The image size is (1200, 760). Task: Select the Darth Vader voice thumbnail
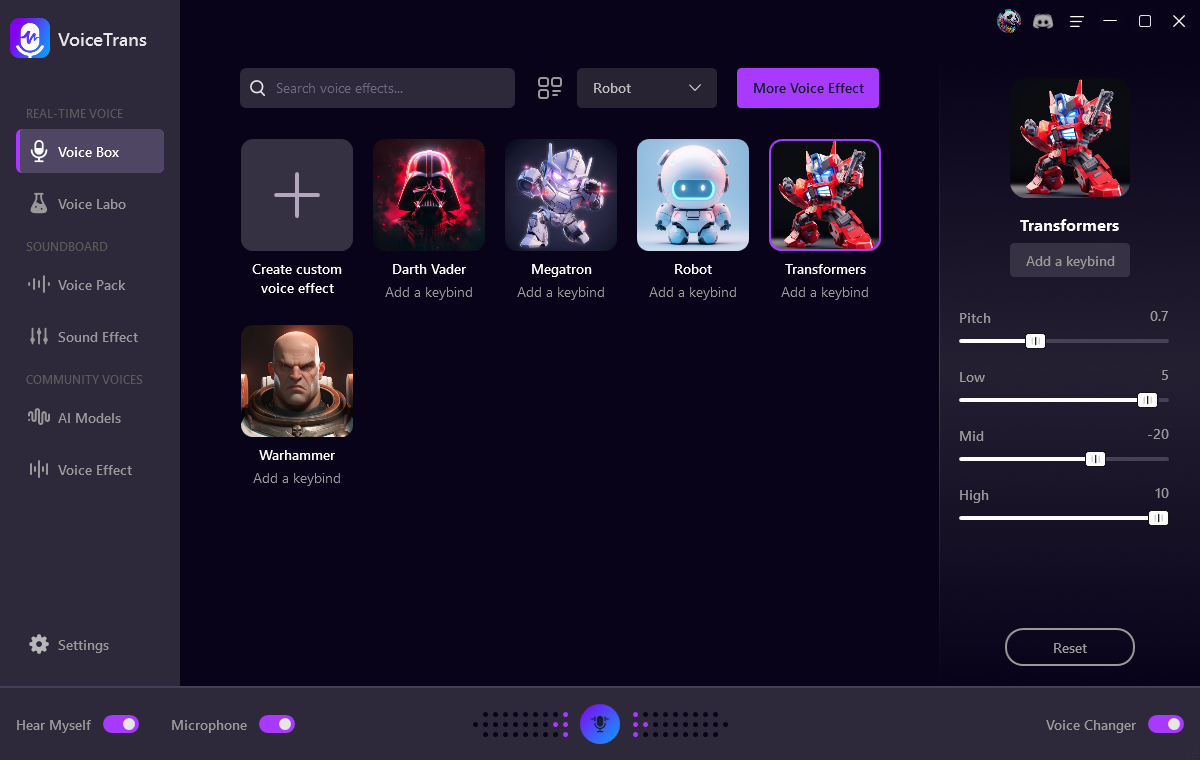point(429,195)
